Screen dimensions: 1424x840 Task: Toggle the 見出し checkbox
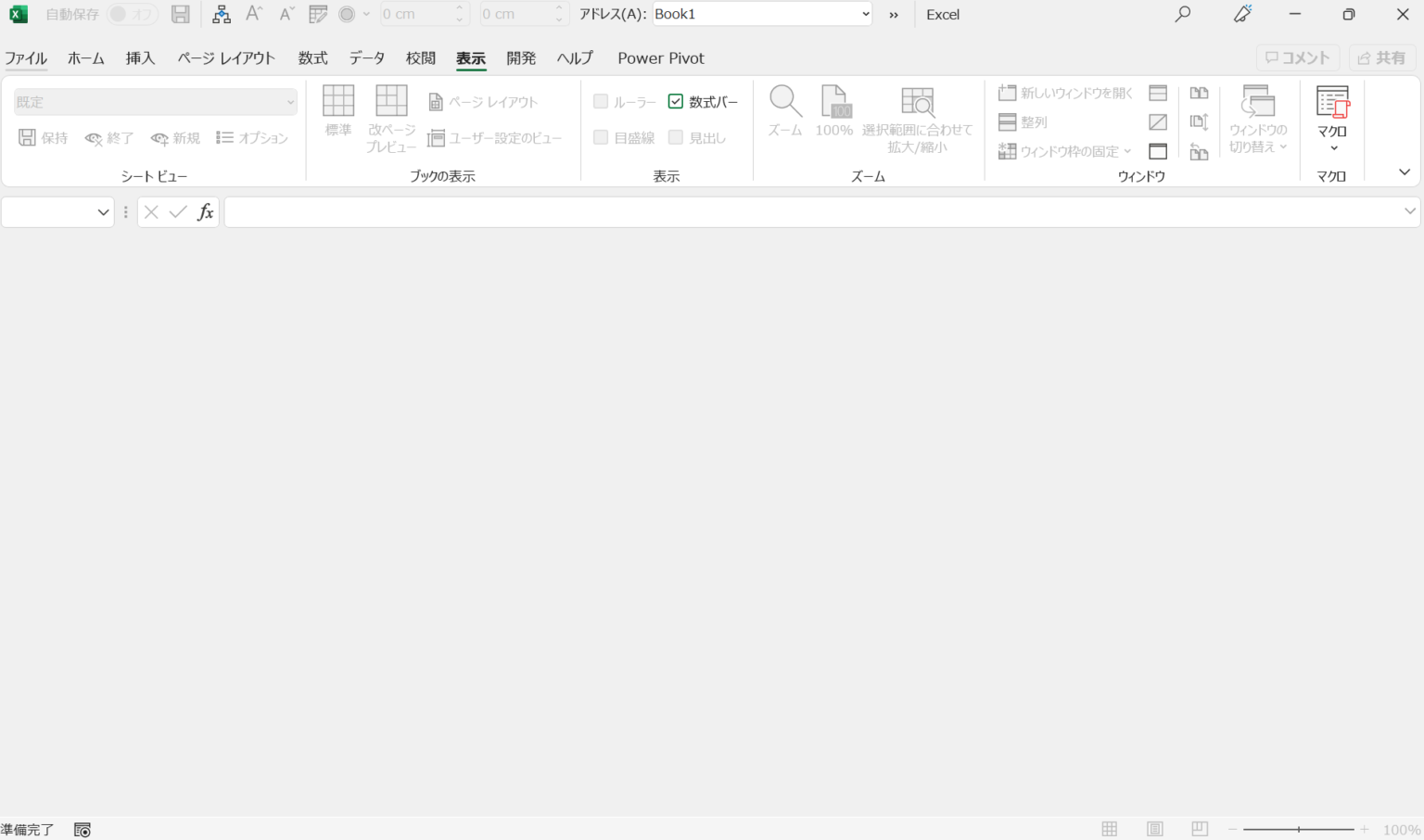[x=676, y=137]
